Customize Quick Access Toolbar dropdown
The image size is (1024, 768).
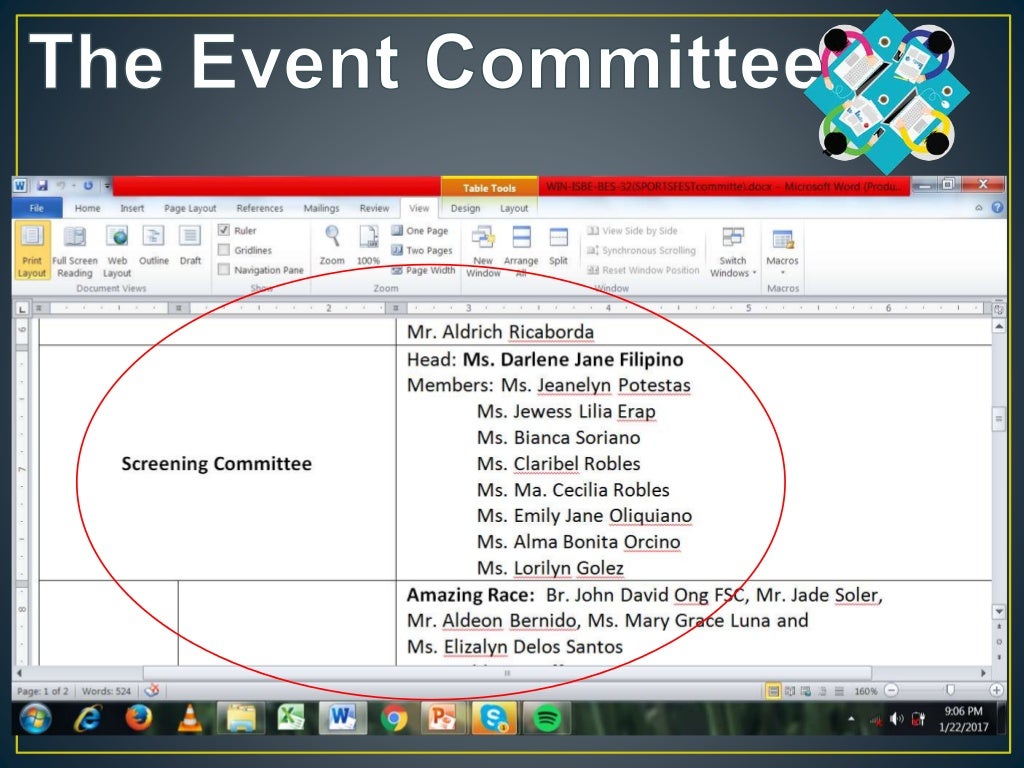[x=107, y=186]
